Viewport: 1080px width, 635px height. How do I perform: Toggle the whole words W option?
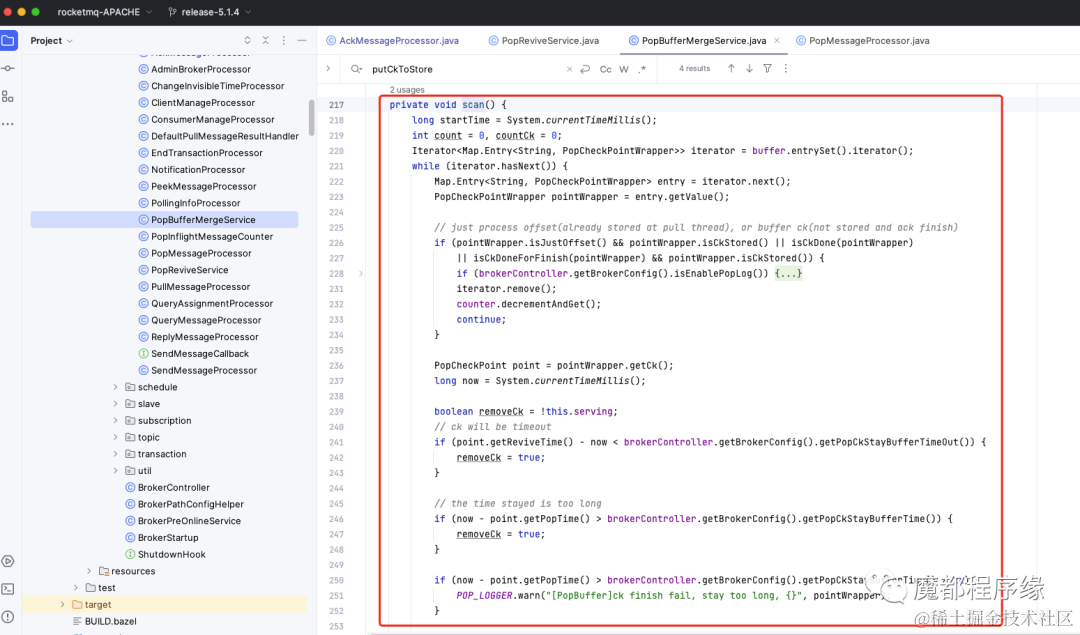click(x=624, y=69)
